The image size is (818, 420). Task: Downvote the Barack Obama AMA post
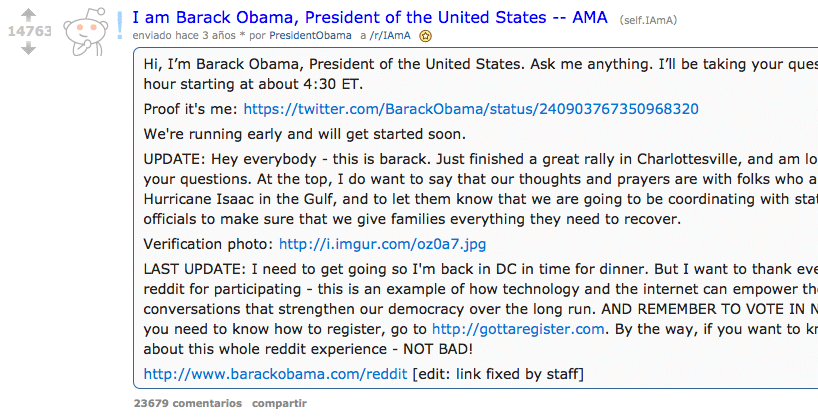click(x=29, y=49)
